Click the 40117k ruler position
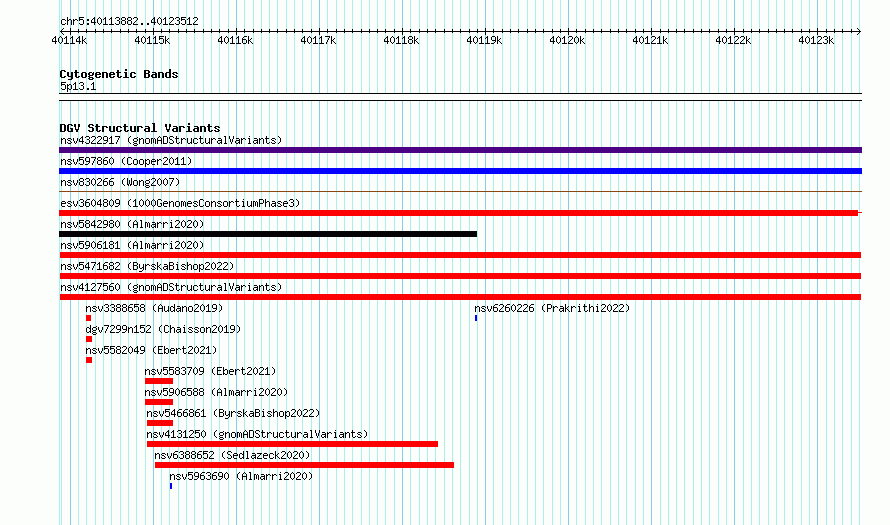Image resolution: width=890 pixels, height=525 pixels. click(318, 40)
